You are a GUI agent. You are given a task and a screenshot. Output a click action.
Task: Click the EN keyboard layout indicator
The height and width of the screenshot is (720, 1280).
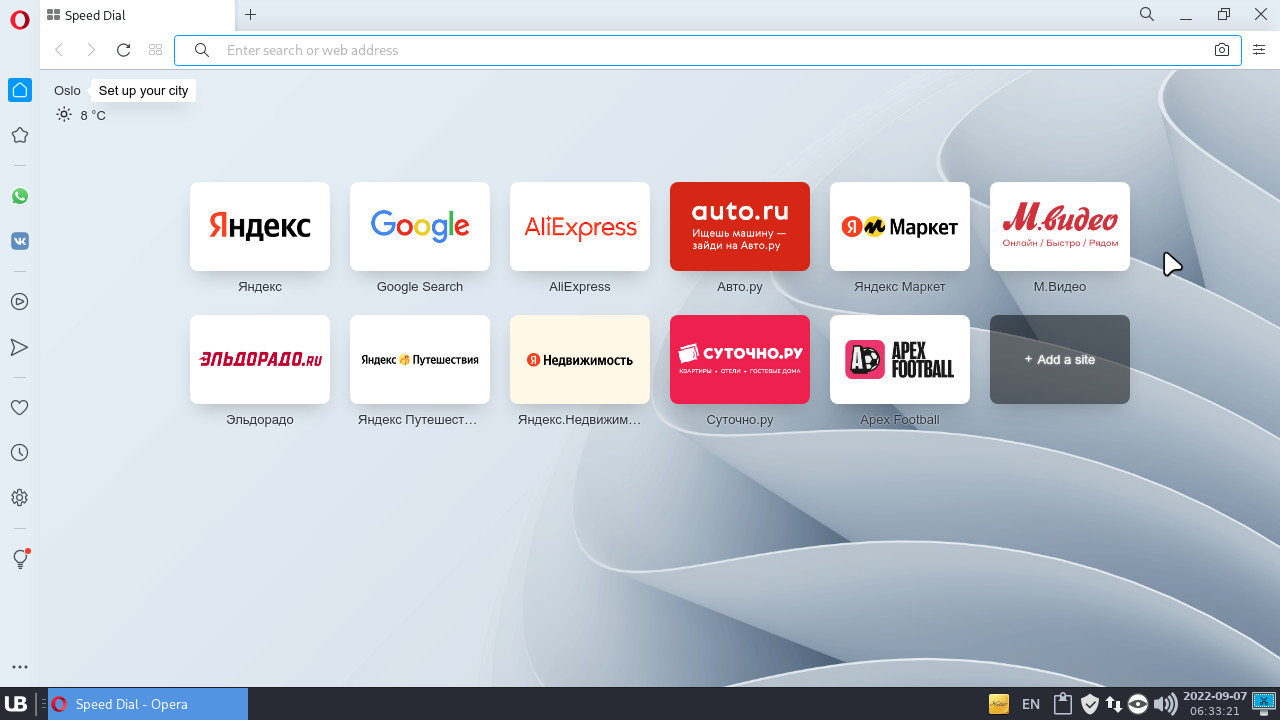point(1031,704)
